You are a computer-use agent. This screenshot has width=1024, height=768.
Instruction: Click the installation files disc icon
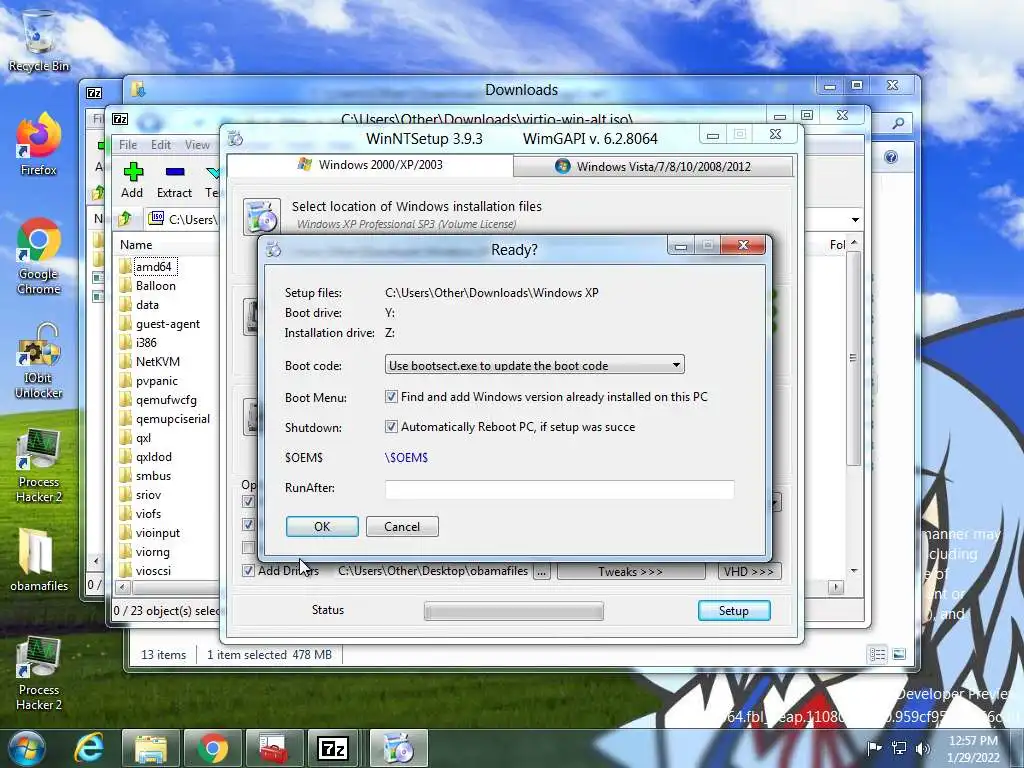coord(262,216)
